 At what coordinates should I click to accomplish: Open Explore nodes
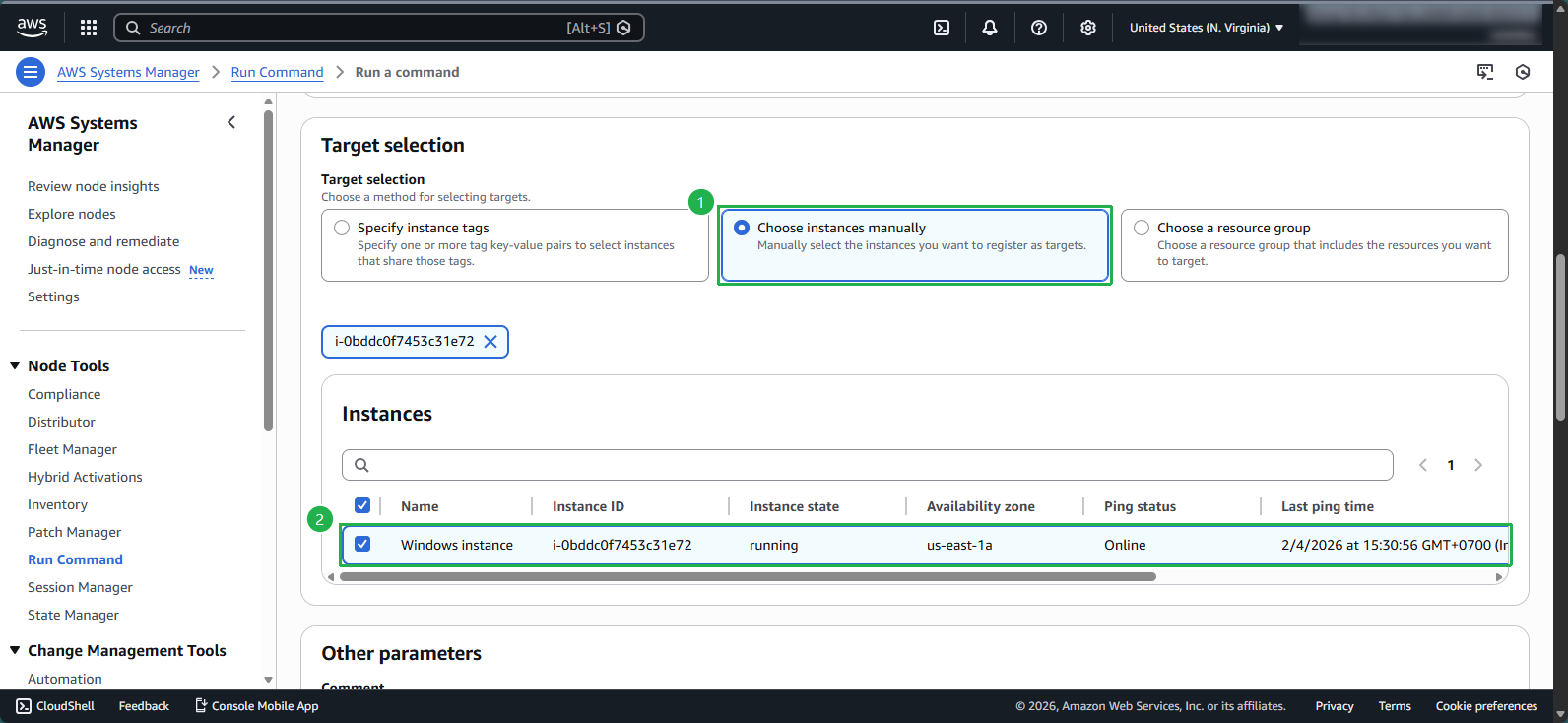coord(72,214)
